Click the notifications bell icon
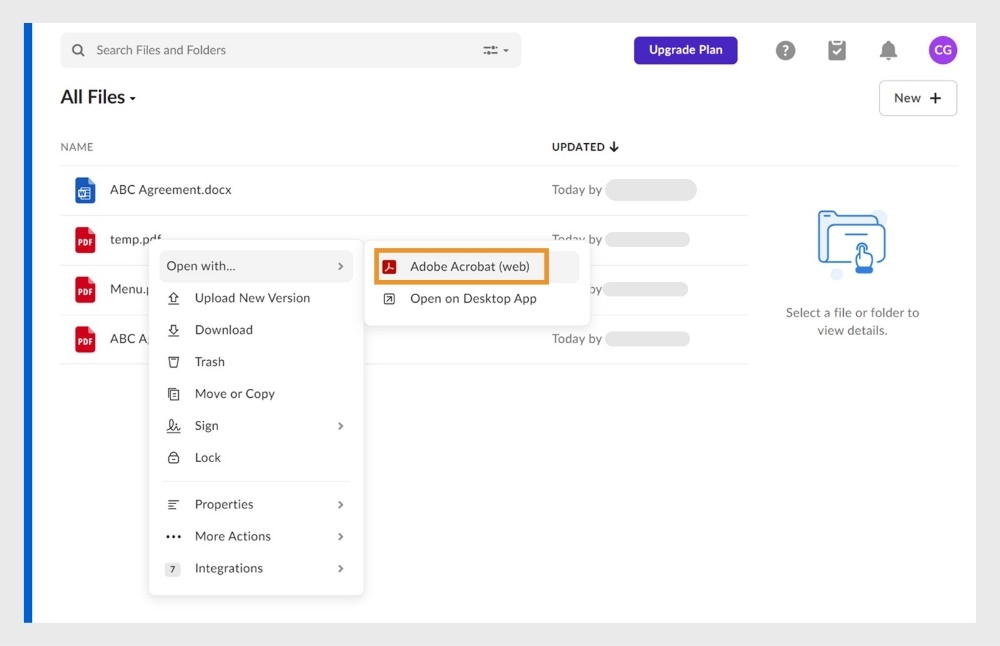Viewport: 1000px width, 646px height. coord(888,50)
